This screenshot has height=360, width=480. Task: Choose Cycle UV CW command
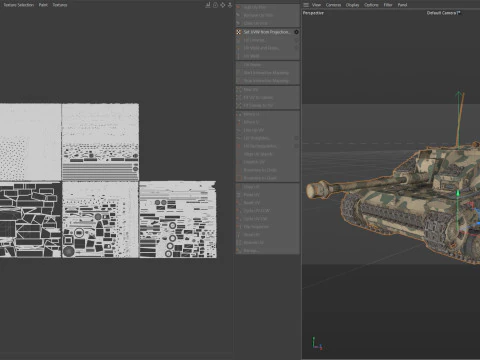[267, 219]
